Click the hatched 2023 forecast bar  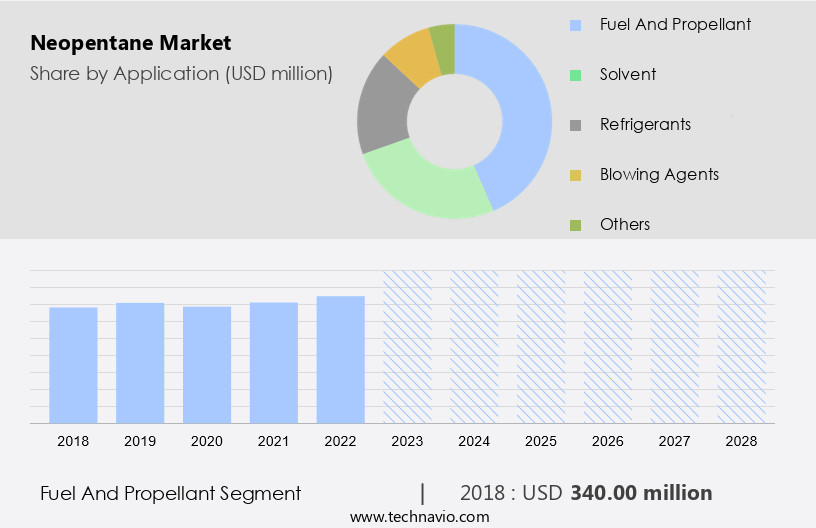[x=407, y=346]
